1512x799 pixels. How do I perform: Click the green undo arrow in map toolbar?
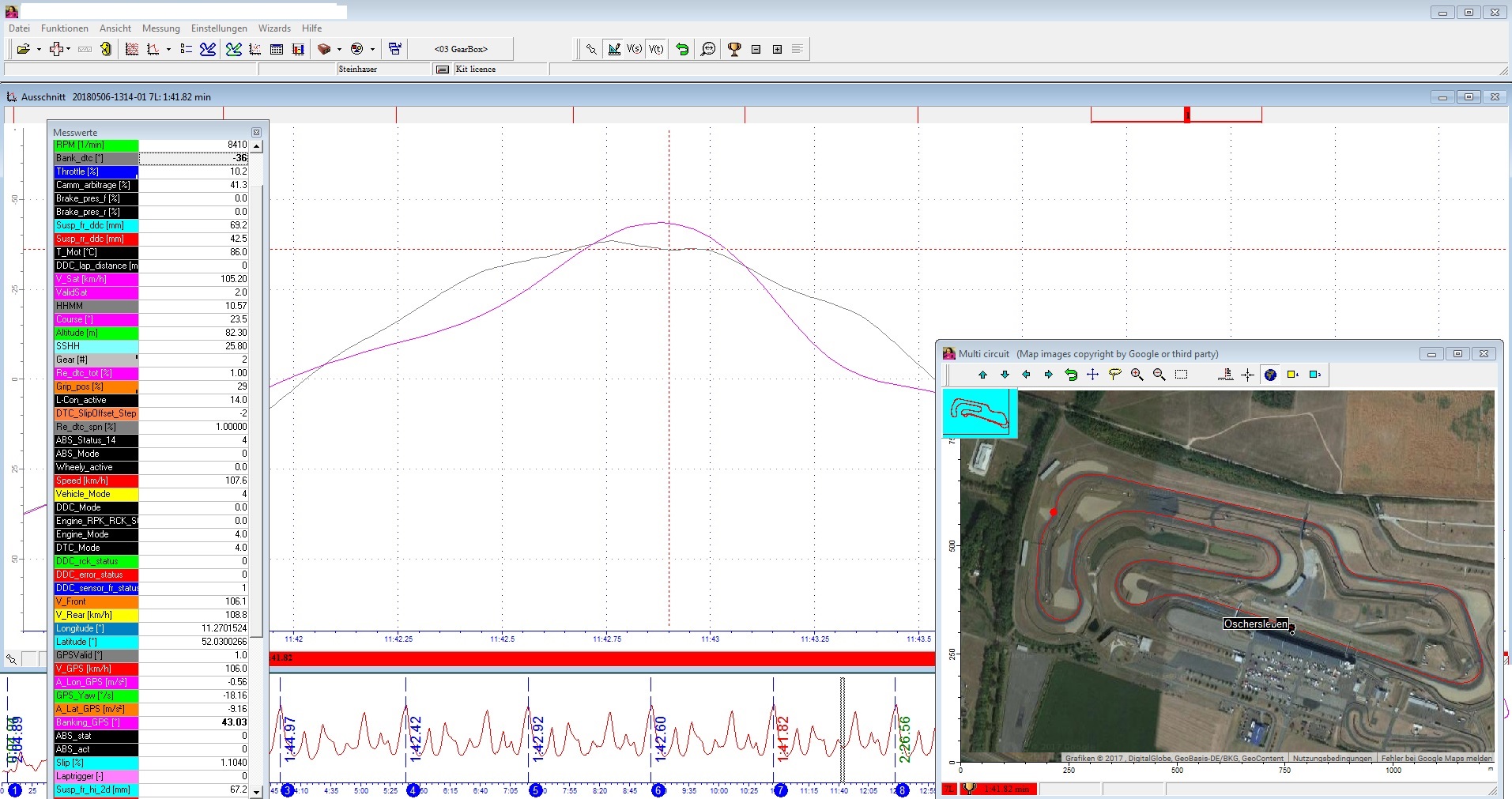[1071, 375]
